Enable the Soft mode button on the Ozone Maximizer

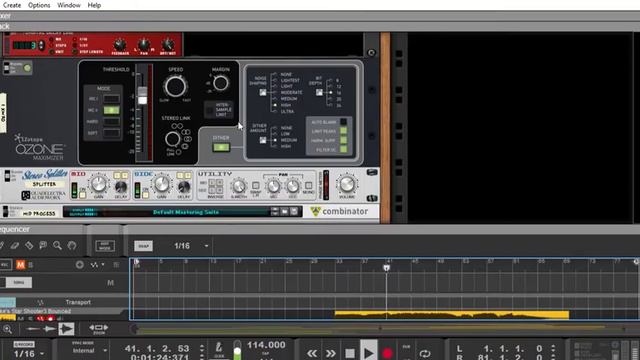click(111, 133)
